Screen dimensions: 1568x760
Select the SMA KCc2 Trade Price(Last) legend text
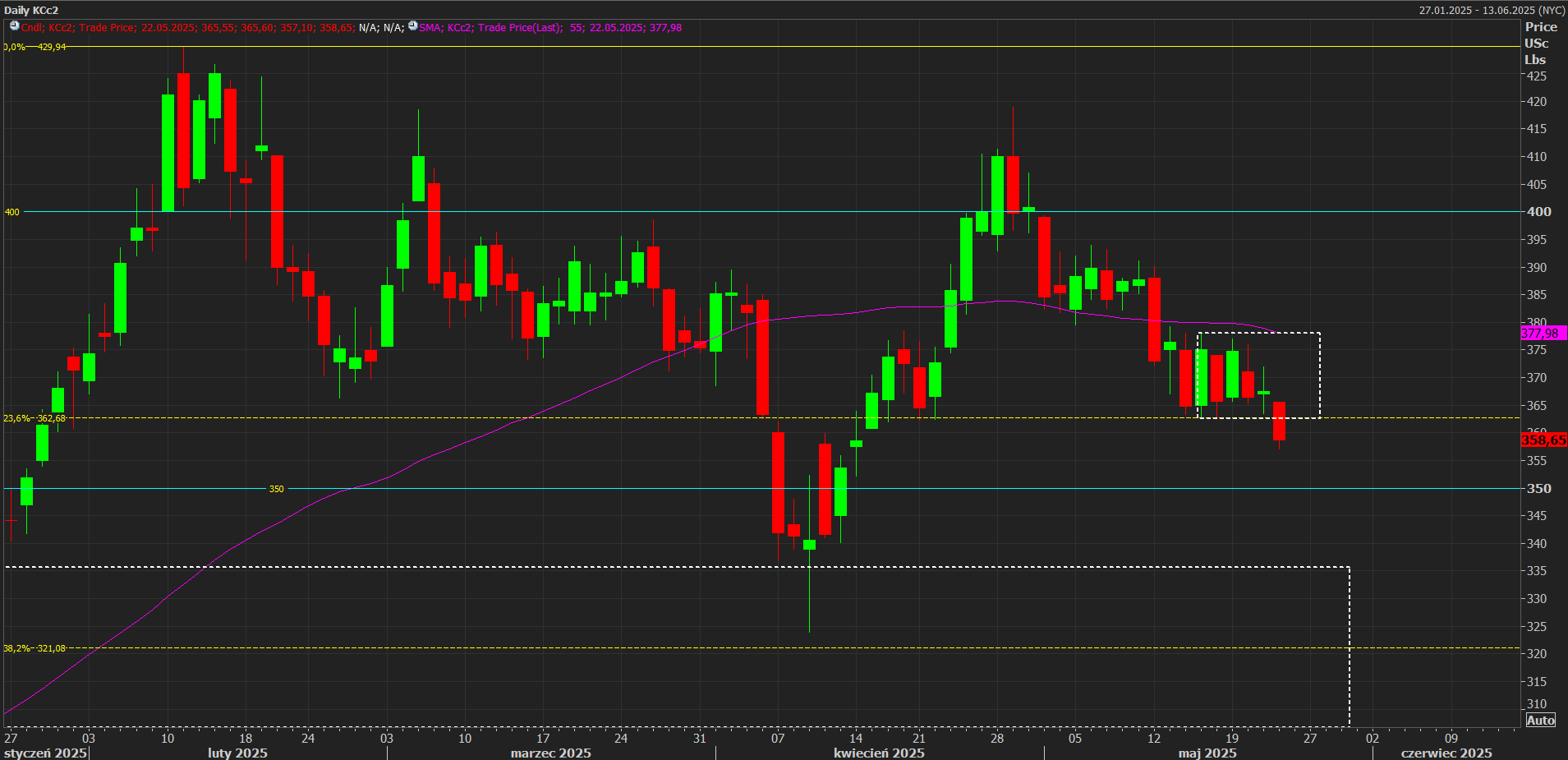(x=550, y=28)
